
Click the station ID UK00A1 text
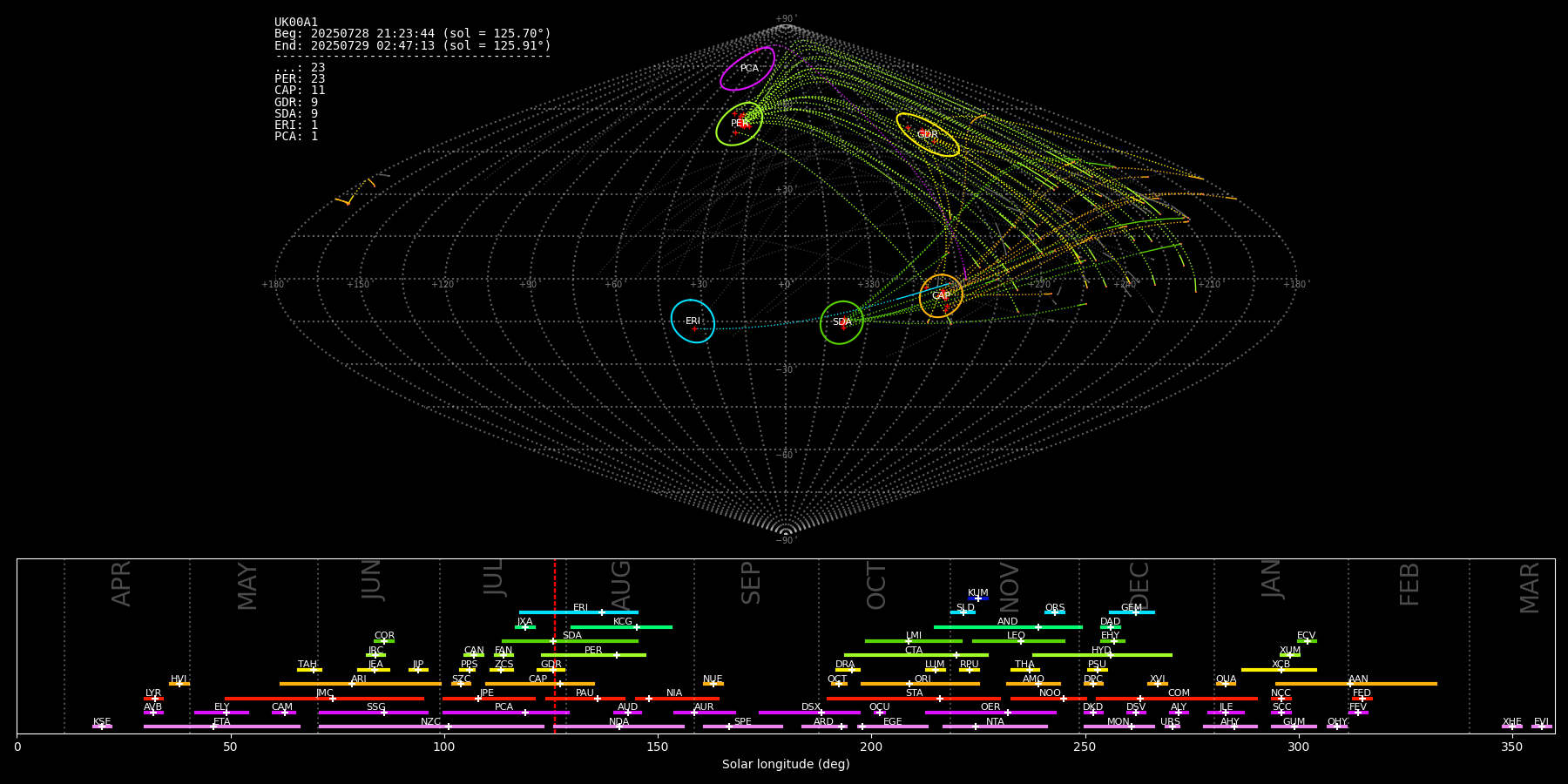click(x=296, y=23)
